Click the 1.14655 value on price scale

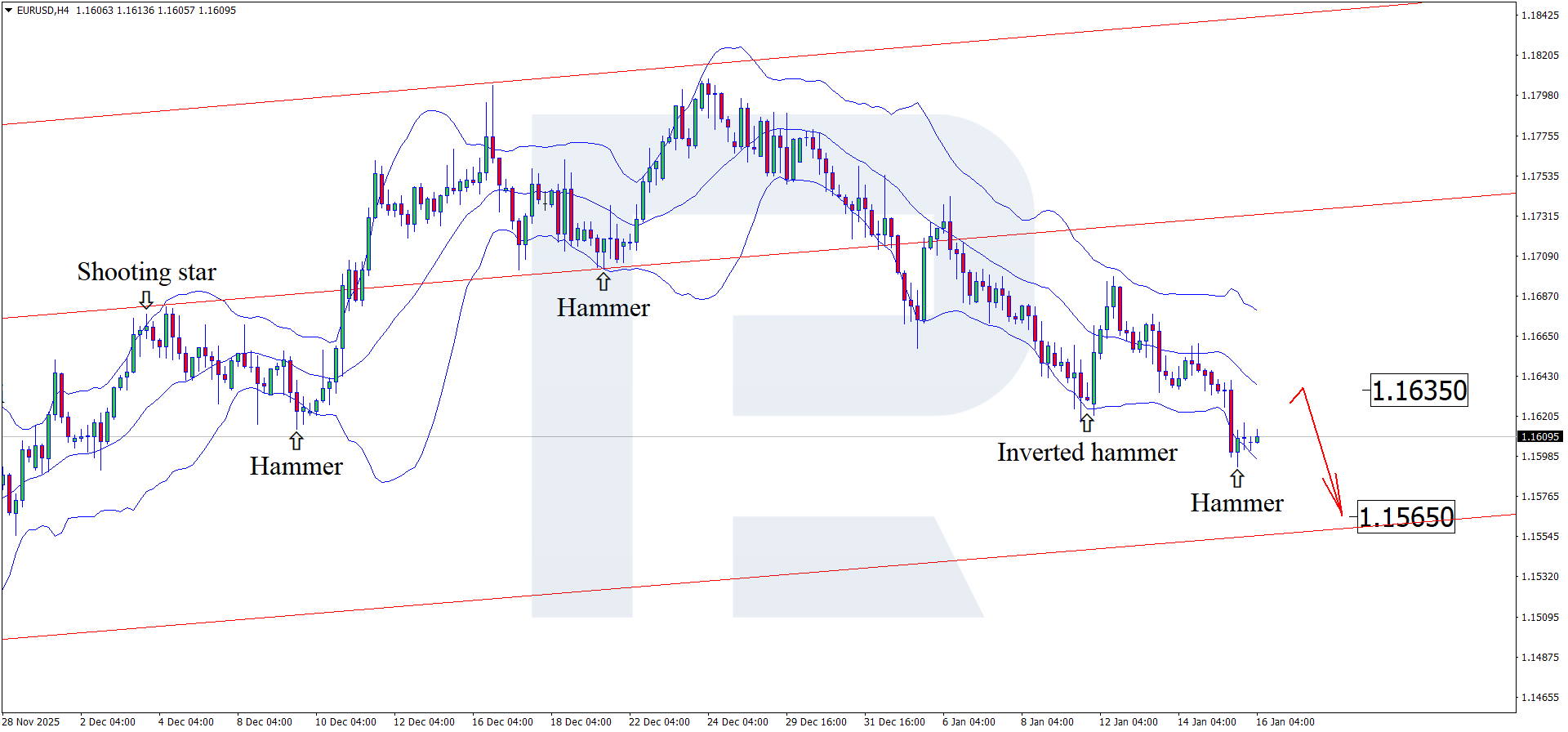click(x=1539, y=698)
